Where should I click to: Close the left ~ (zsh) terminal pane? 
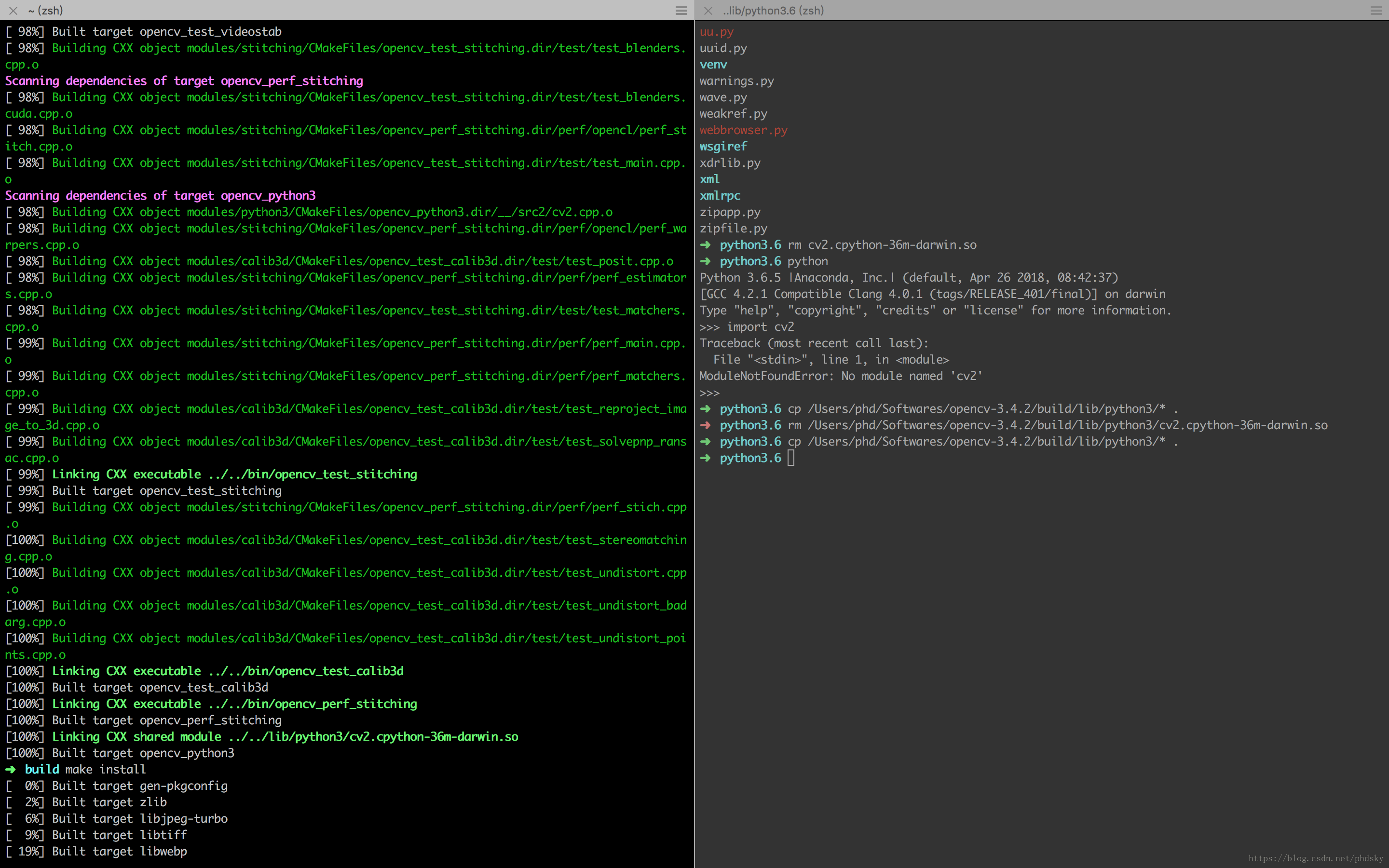(x=13, y=10)
